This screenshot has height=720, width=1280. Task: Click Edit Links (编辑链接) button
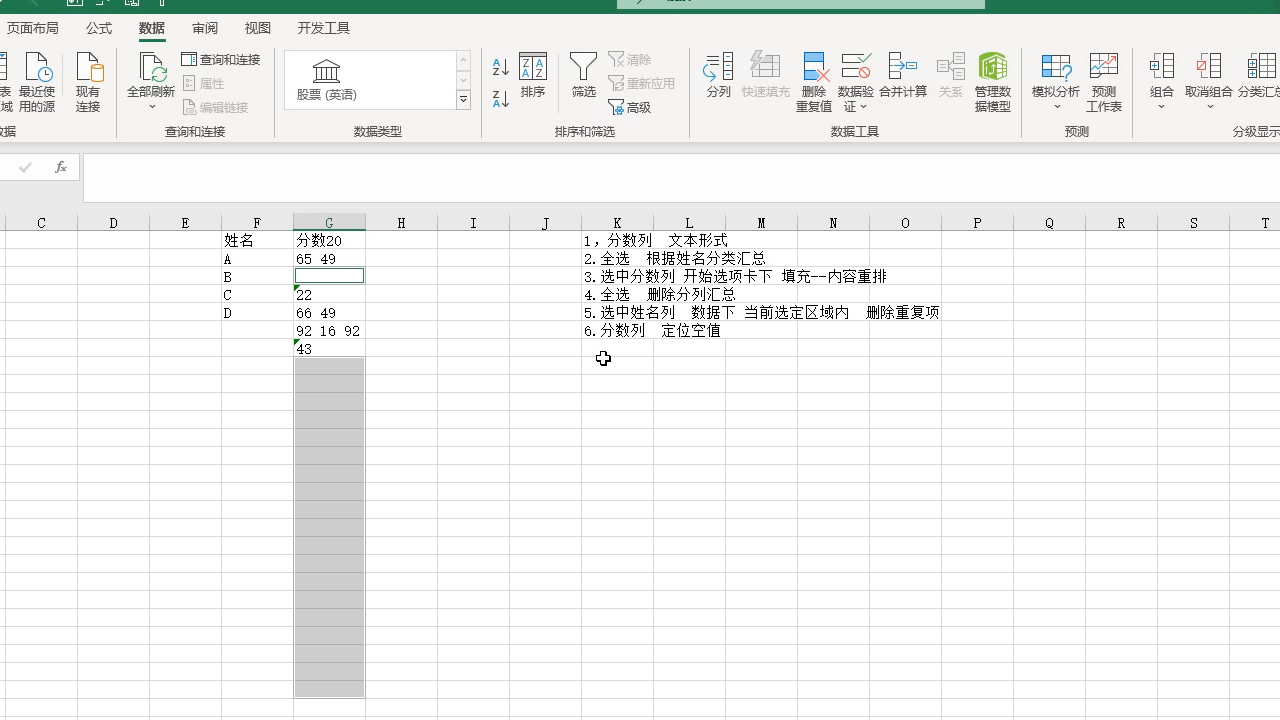coord(215,108)
